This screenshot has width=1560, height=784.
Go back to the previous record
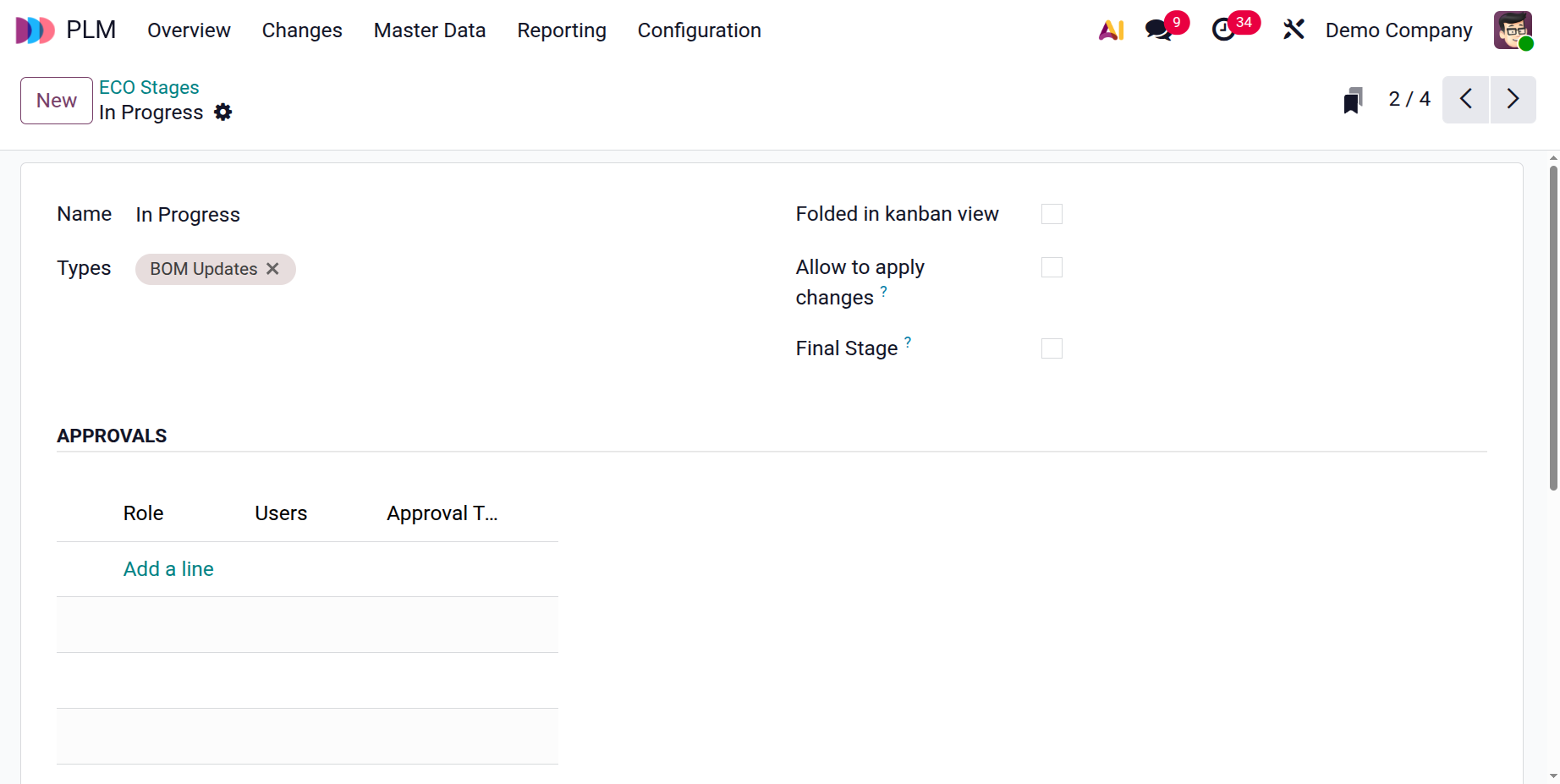pos(1466,99)
